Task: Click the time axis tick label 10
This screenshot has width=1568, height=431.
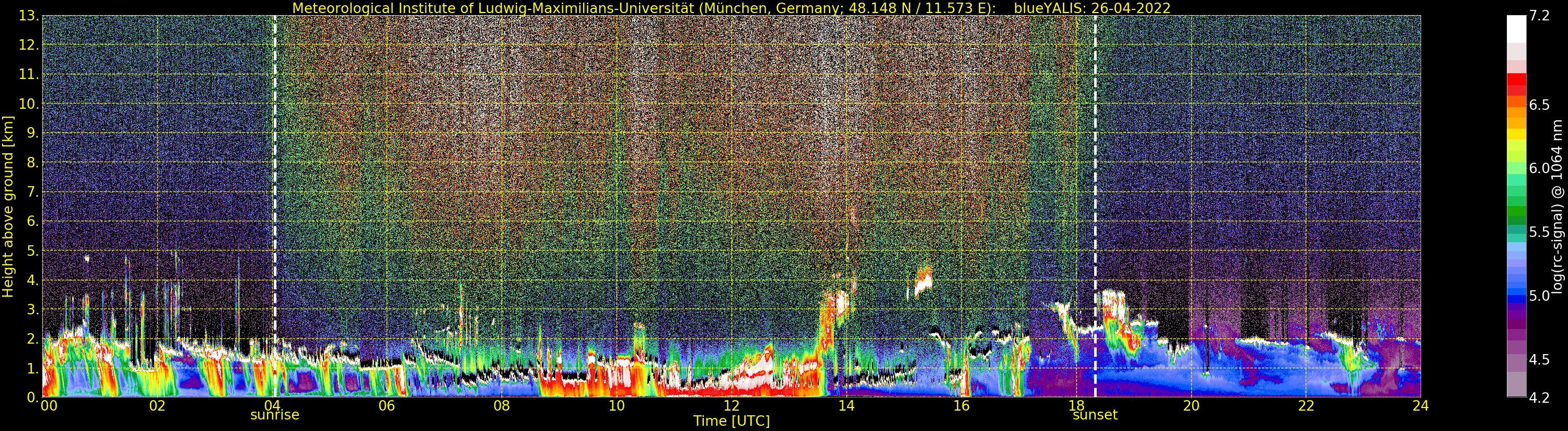Action: 617,406
